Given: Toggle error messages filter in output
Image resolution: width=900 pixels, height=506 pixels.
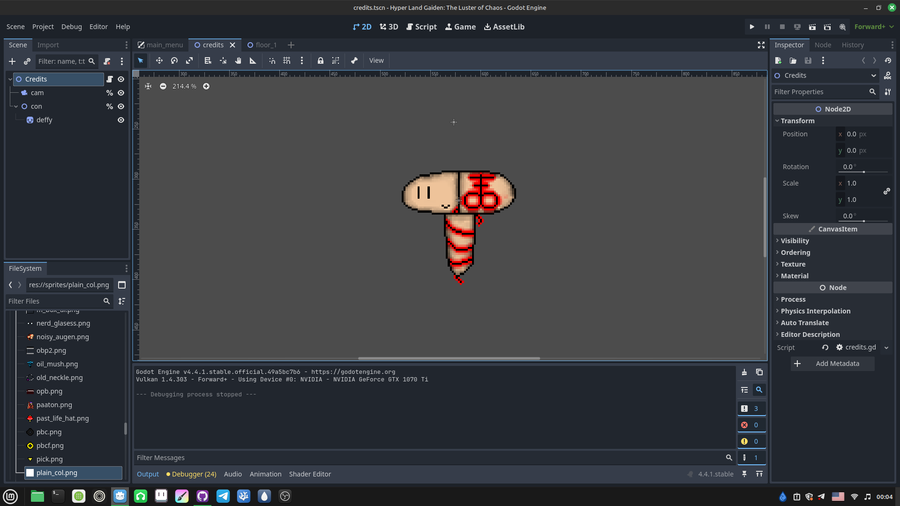Looking at the screenshot, I should (x=751, y=425).
